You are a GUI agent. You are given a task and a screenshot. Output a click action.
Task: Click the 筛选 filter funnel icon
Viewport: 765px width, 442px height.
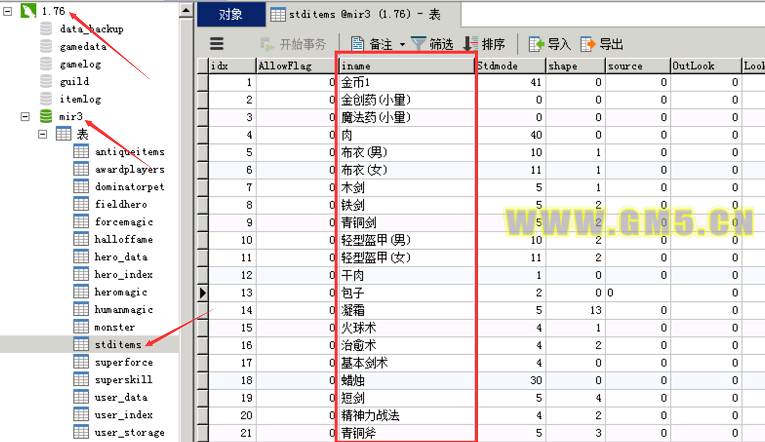418,44
